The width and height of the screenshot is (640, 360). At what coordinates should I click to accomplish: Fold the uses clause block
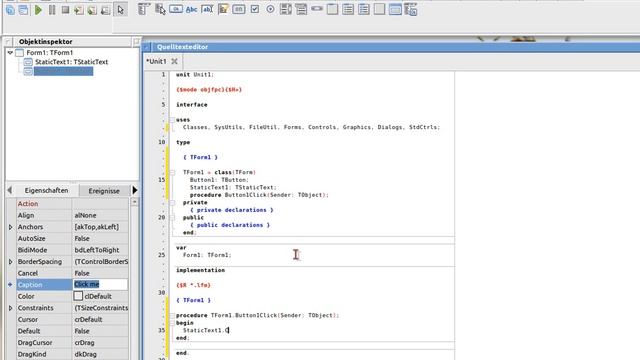(172, 120)
